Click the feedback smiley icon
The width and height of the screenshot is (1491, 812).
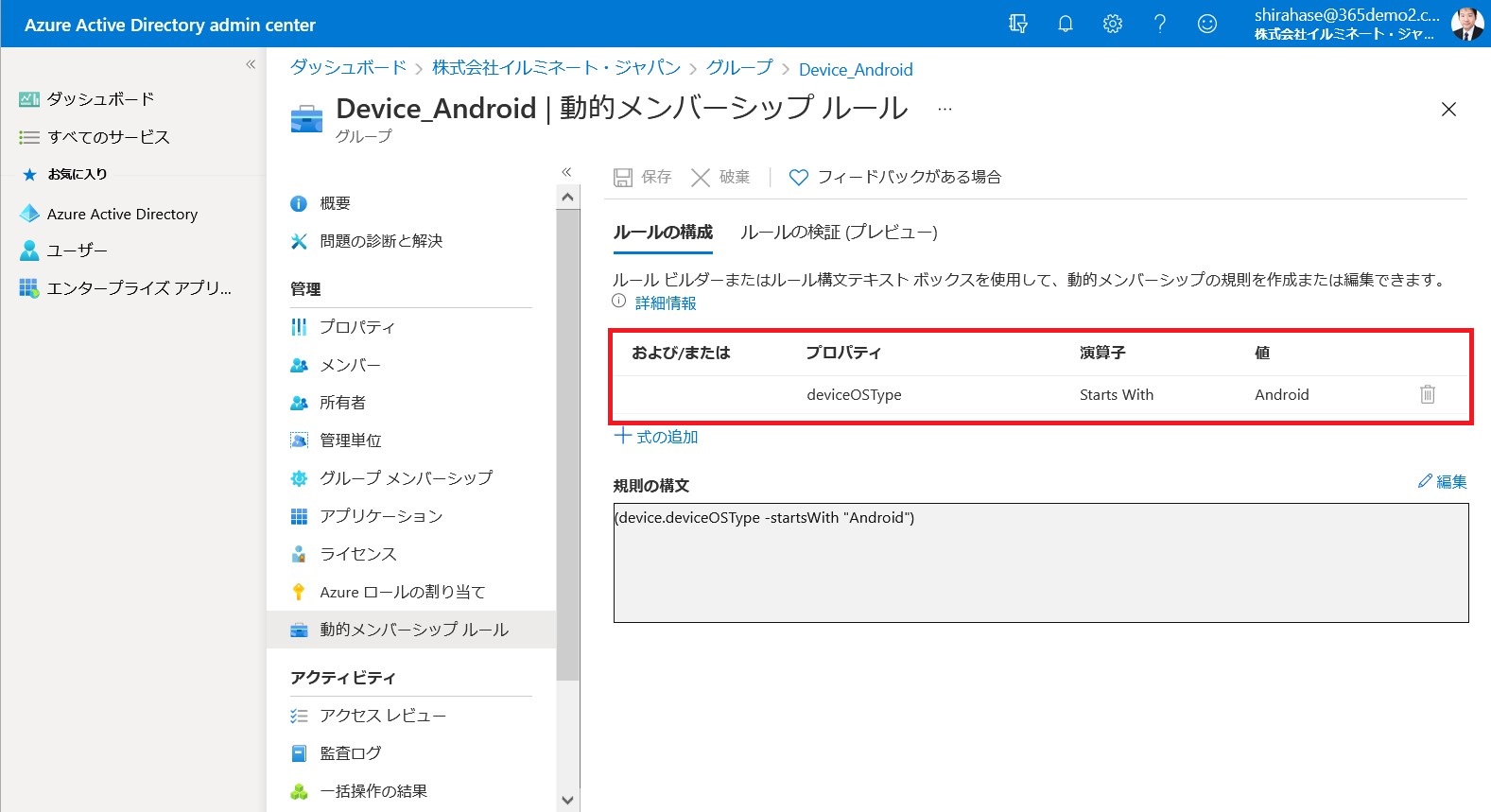click(1207, 24)
